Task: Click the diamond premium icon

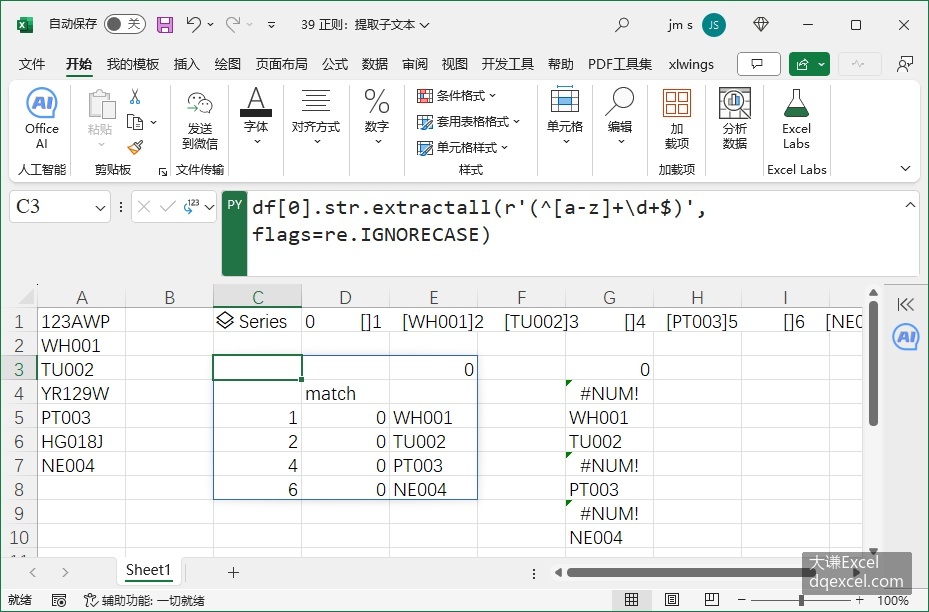Action: click(x=761, y=24)
